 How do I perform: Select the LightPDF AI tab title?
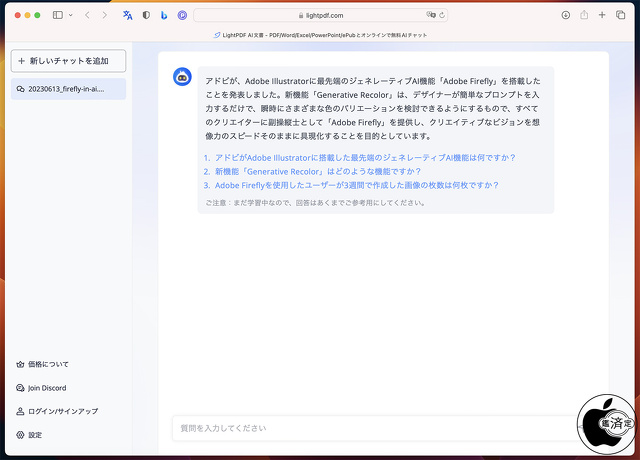(x=320, y=35)
